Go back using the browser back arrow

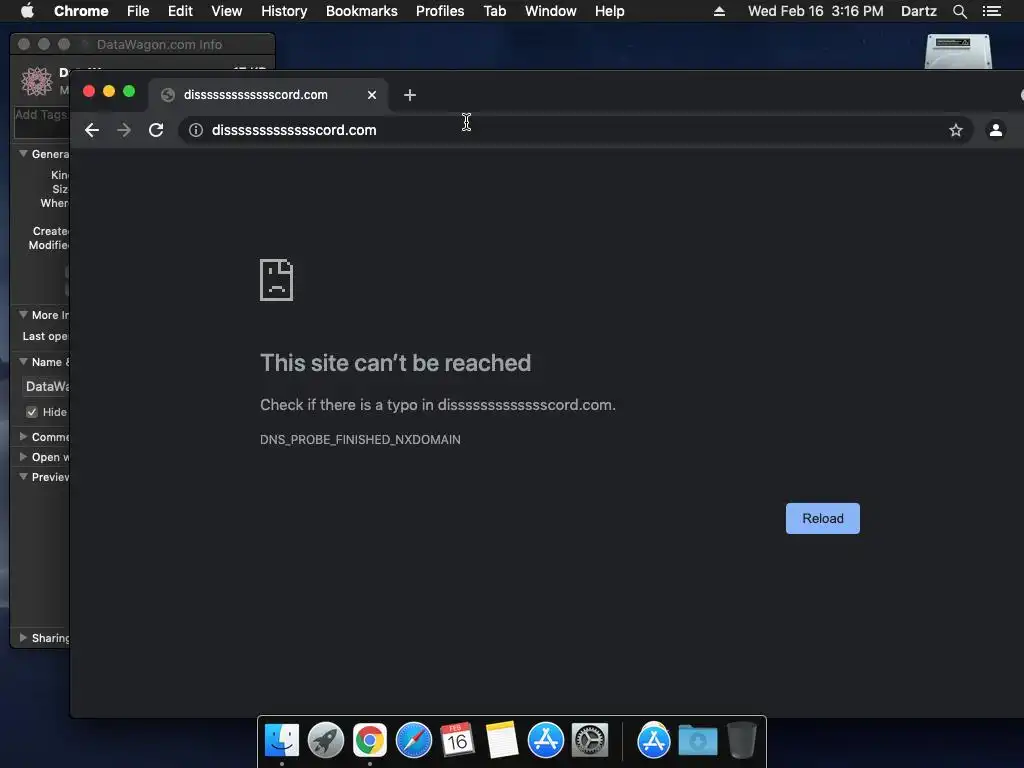[x=92, y=130]
